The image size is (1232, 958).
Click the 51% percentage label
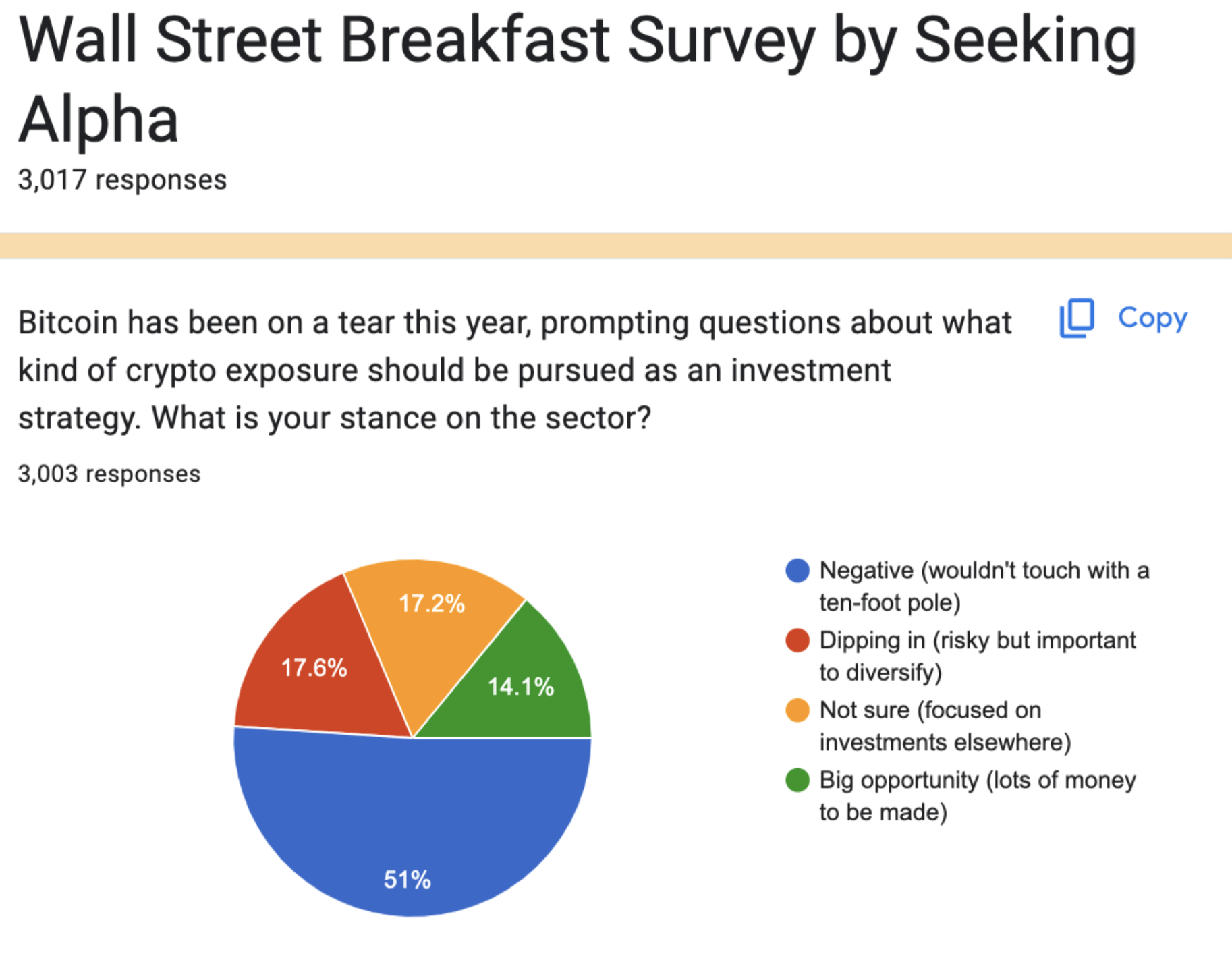407,880
